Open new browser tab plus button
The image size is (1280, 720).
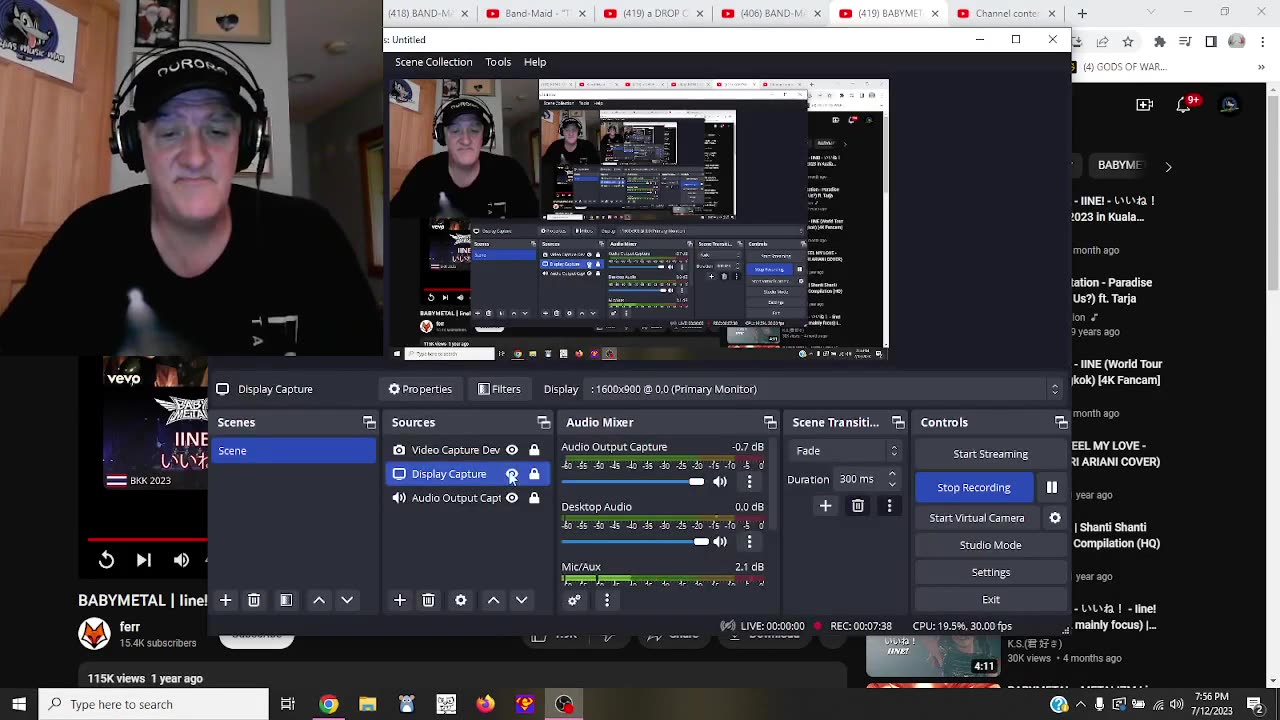(1082, 13)
